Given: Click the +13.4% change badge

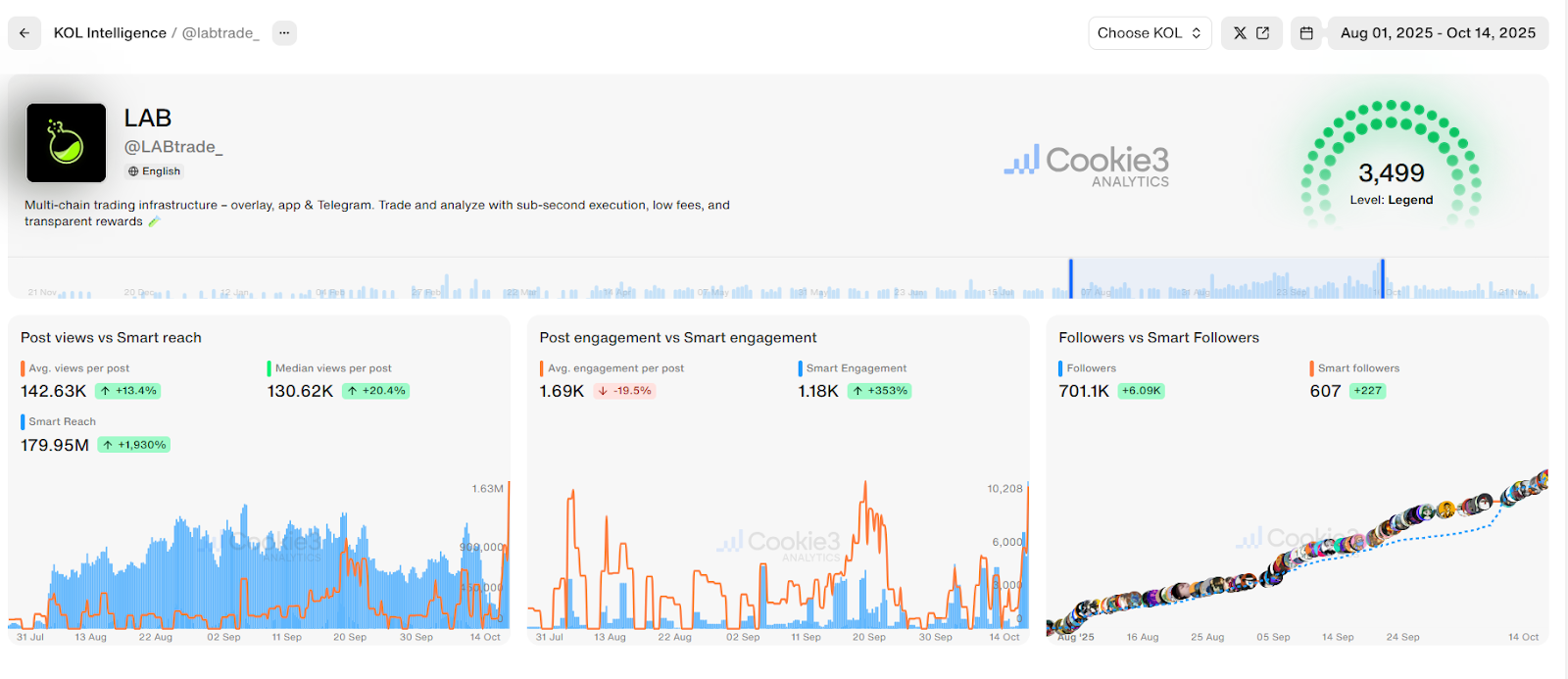Looking at the screenshot, I should point(127,391).
